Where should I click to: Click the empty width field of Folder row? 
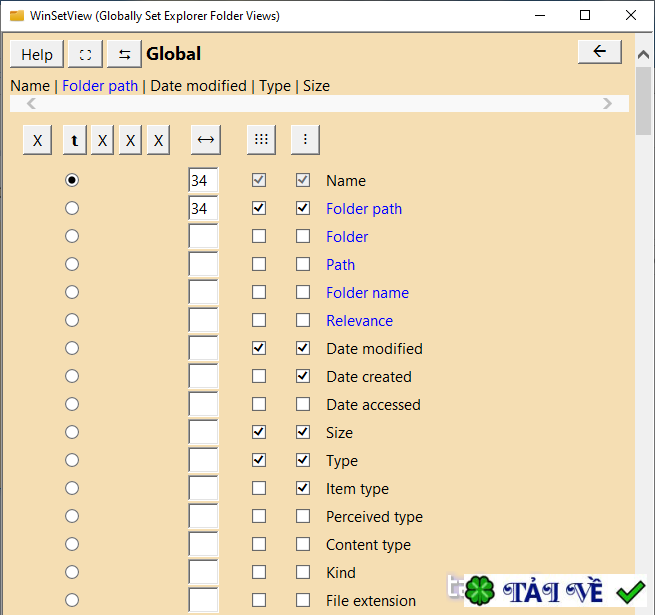(x=203, y=236)
